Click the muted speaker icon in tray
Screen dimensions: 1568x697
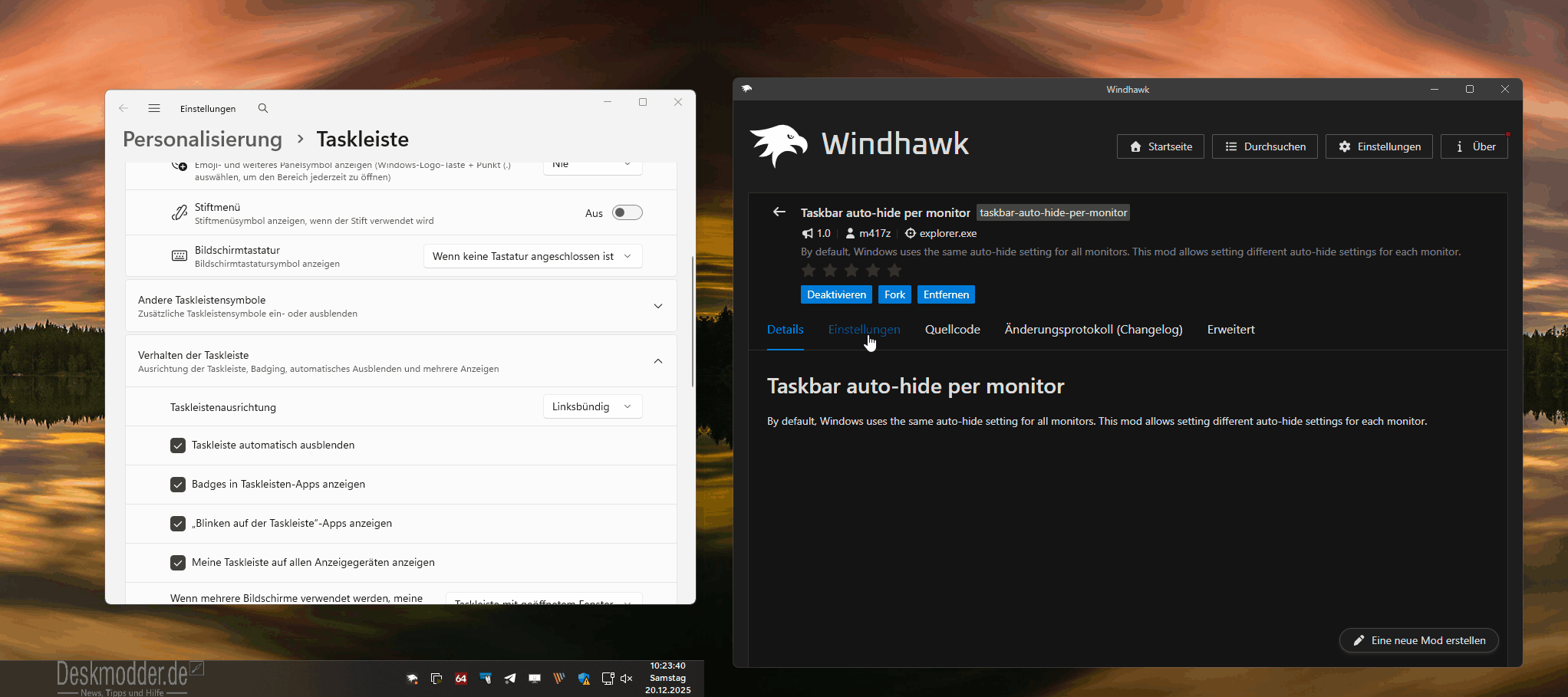click(x=627, y=679)
